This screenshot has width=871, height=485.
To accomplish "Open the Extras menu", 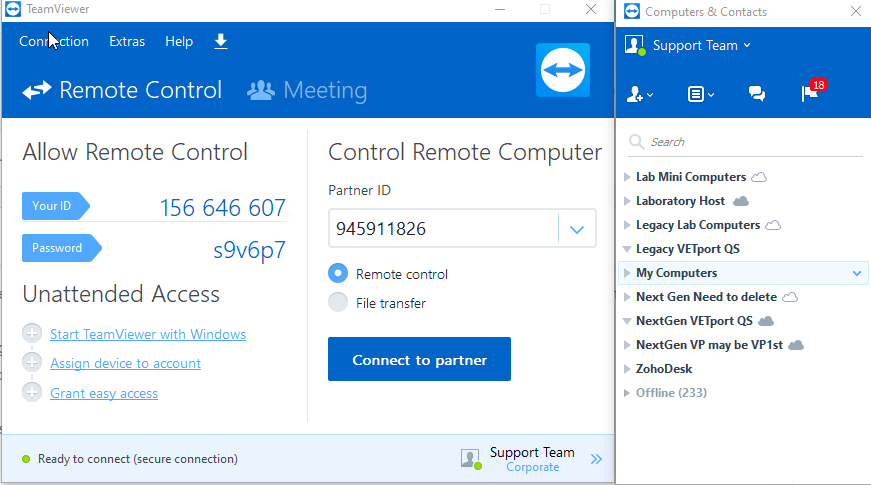I will 127,42.
